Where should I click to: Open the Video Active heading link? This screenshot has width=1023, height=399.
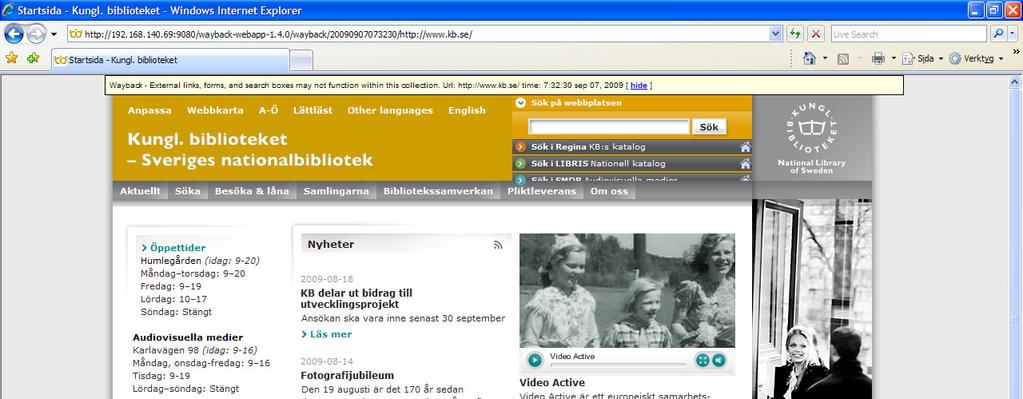pos(552,383)
